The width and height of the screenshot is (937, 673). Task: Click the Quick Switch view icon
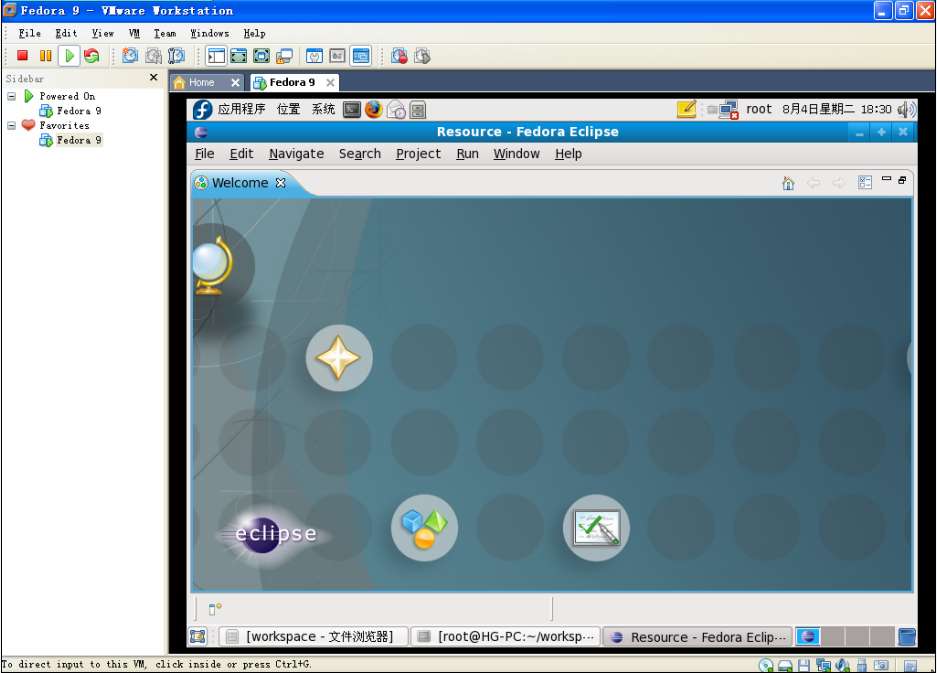click(238, 56)
